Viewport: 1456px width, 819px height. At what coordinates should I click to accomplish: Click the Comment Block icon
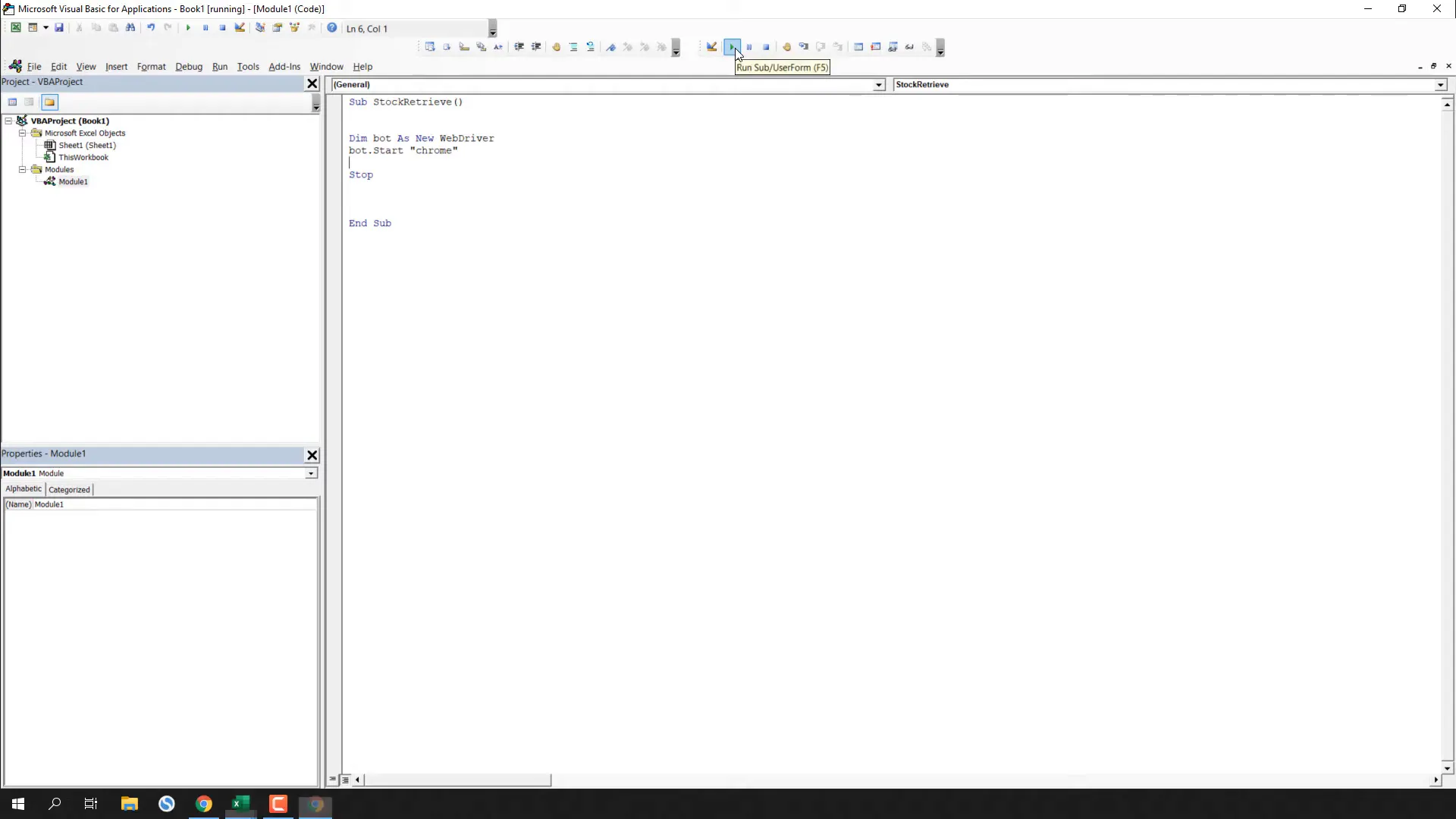(573, 46)
